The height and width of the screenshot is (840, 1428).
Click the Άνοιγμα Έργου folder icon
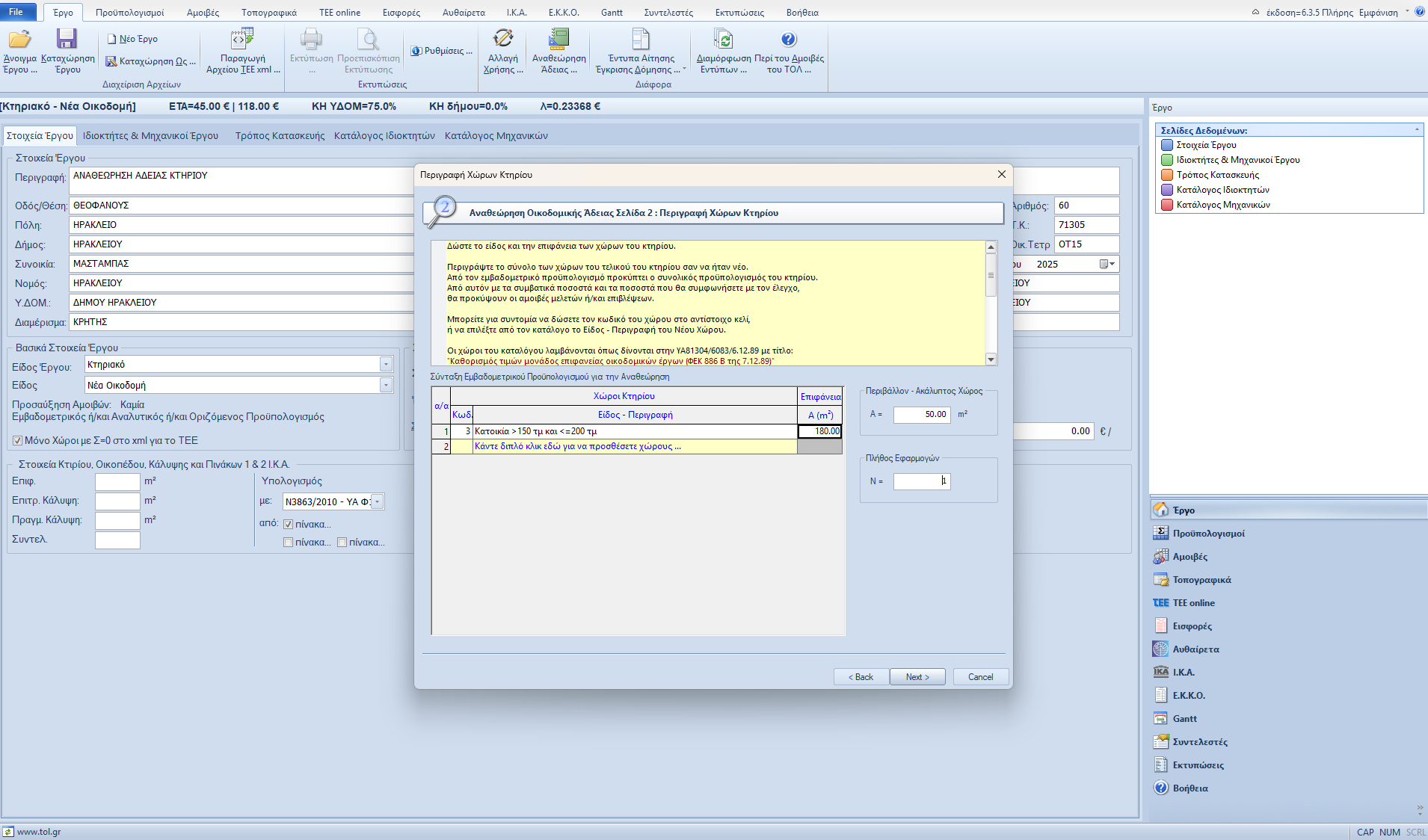[x=19, y=40]
